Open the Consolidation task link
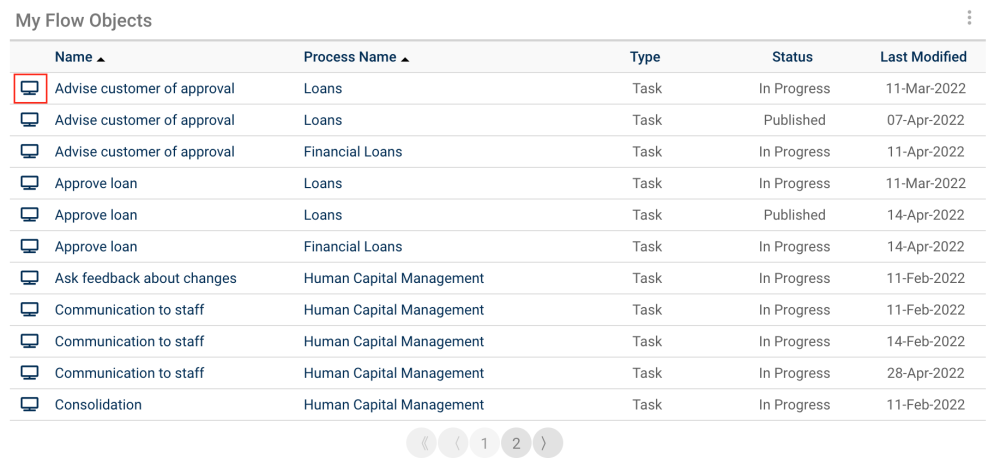Screen dimensions: 1000x470 tap(98, 405)
